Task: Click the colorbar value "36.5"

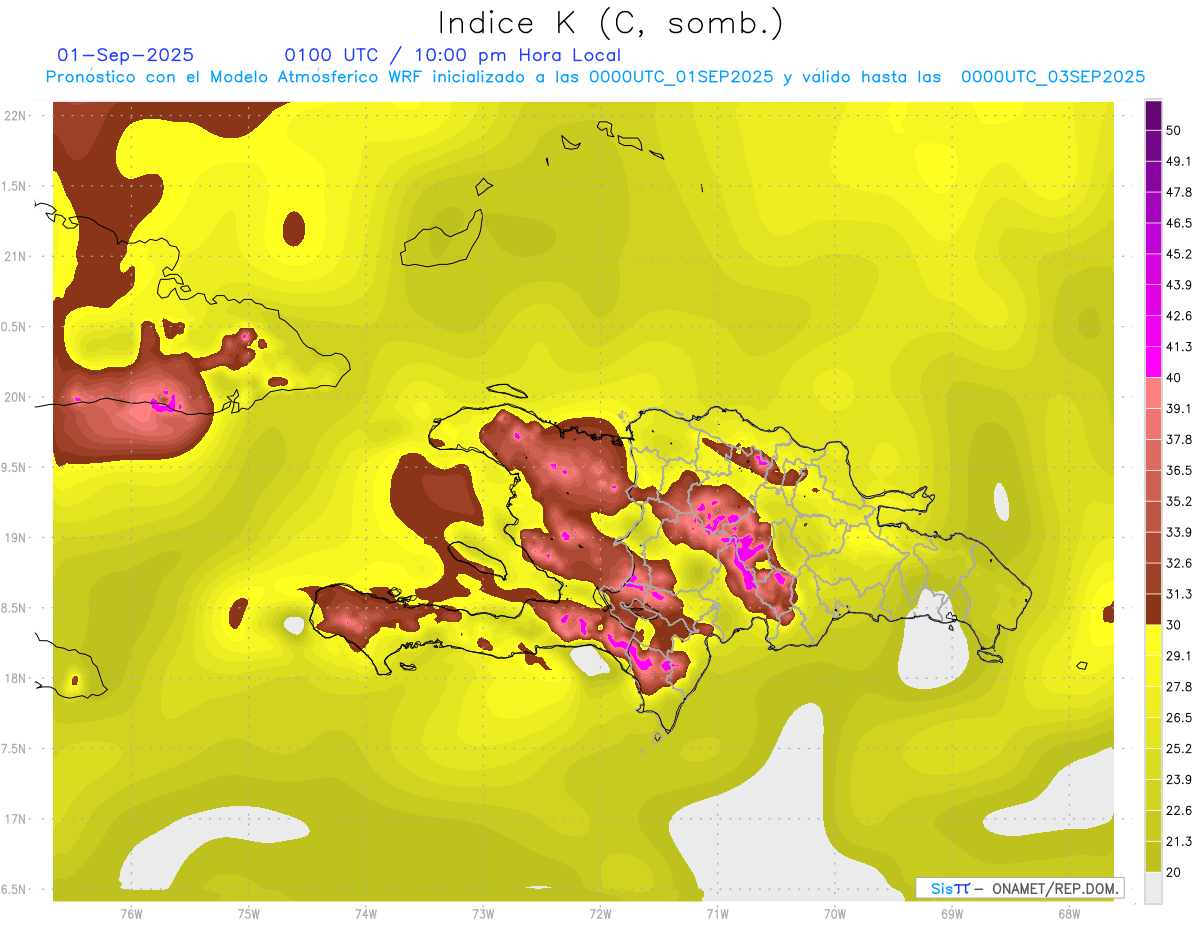Action: point(1178,470)
